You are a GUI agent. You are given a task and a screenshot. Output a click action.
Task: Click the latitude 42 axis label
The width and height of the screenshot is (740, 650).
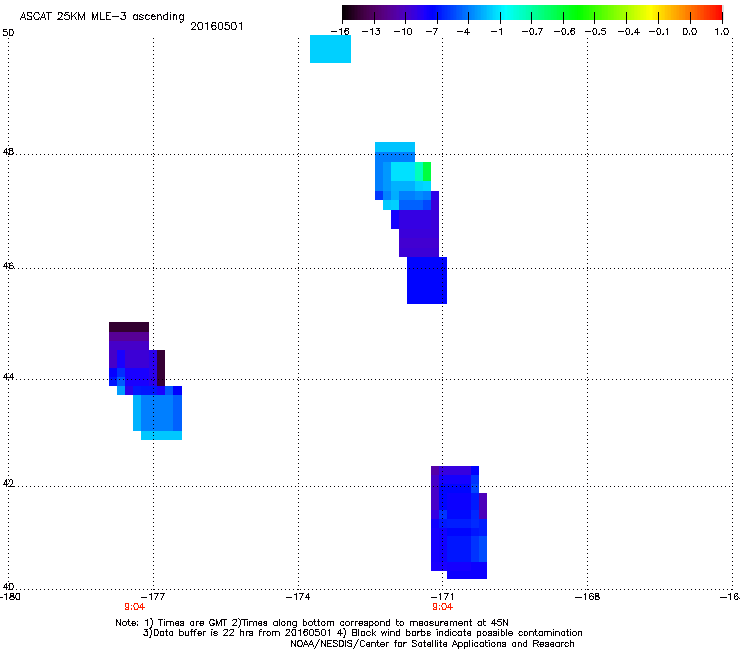coord(8,483)
